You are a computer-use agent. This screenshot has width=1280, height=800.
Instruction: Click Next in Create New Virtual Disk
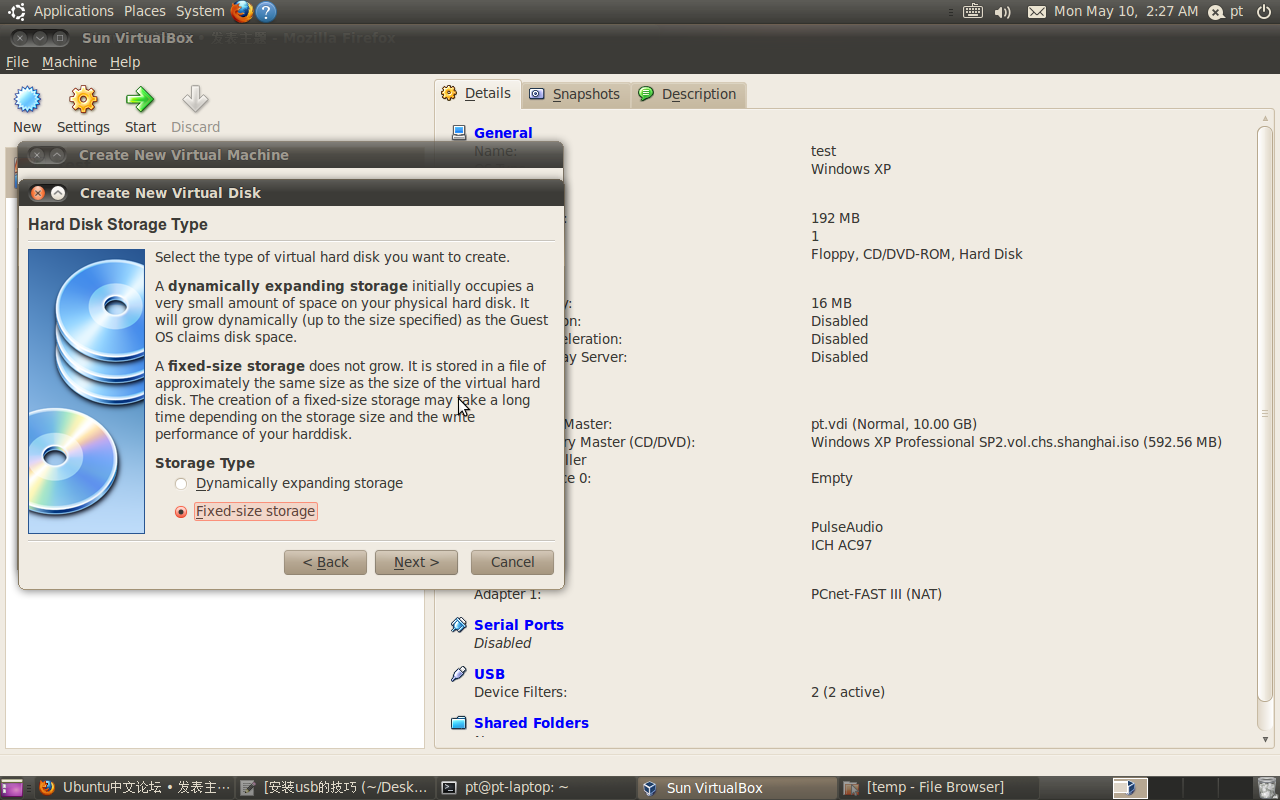pos(416,562)
